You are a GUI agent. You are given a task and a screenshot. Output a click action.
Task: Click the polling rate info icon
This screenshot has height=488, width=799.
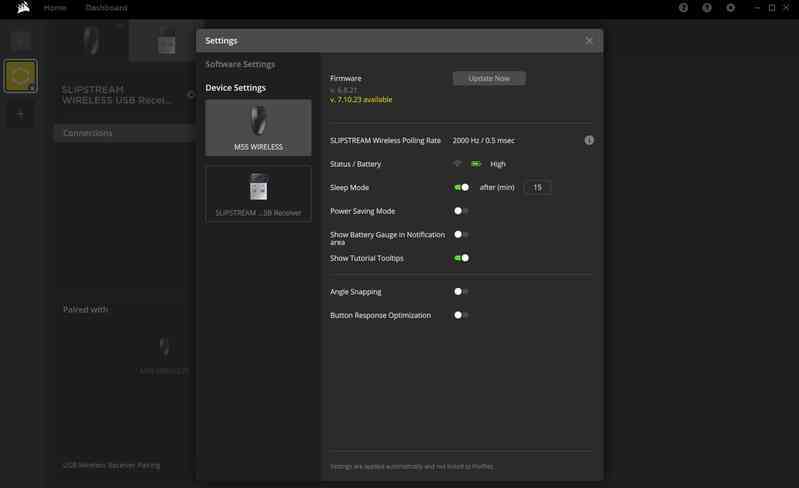589,140
